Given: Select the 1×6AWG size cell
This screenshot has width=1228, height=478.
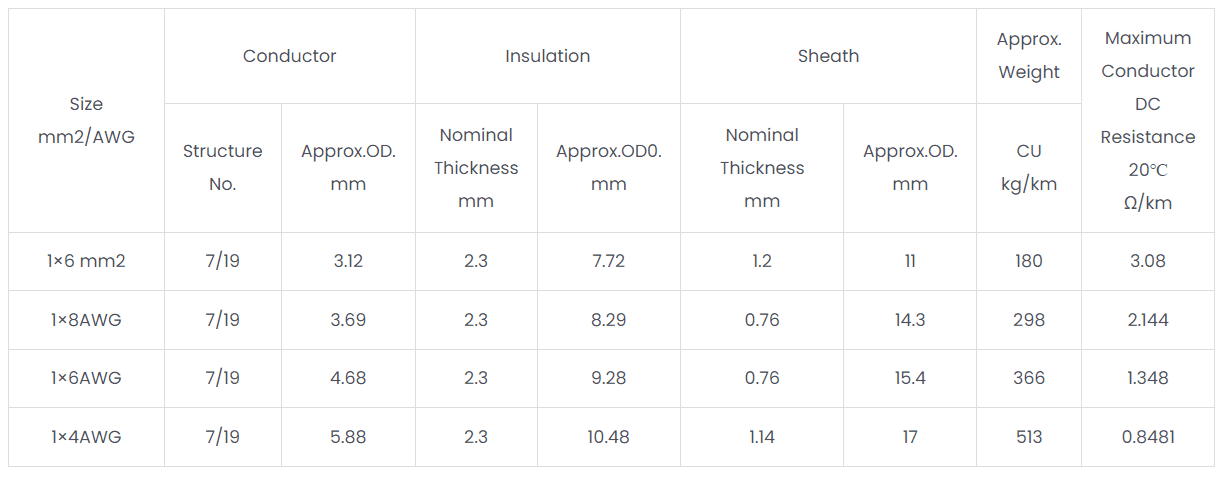Looking at the screenshot, I should [86, 378].
